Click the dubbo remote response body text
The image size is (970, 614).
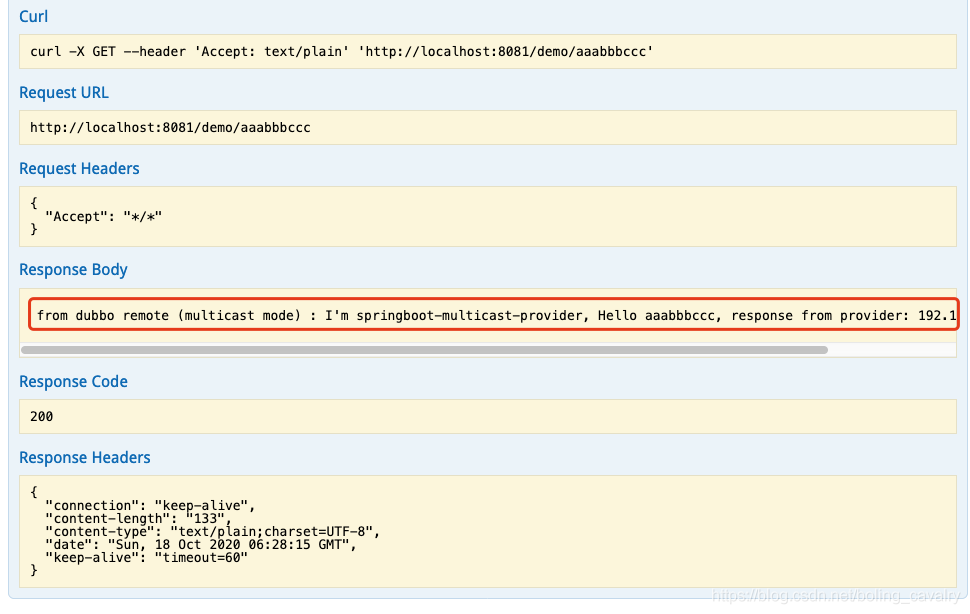494,315
